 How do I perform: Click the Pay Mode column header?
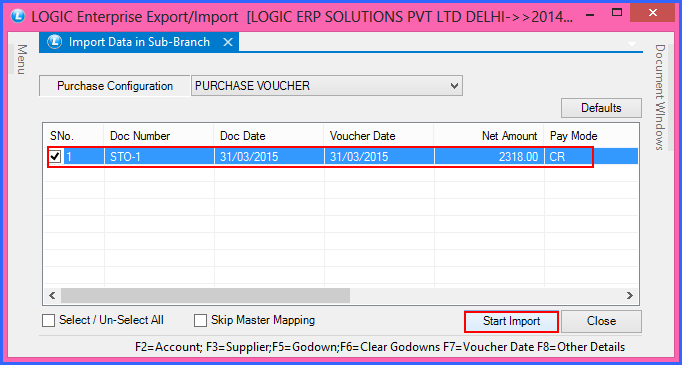[591, 136]
